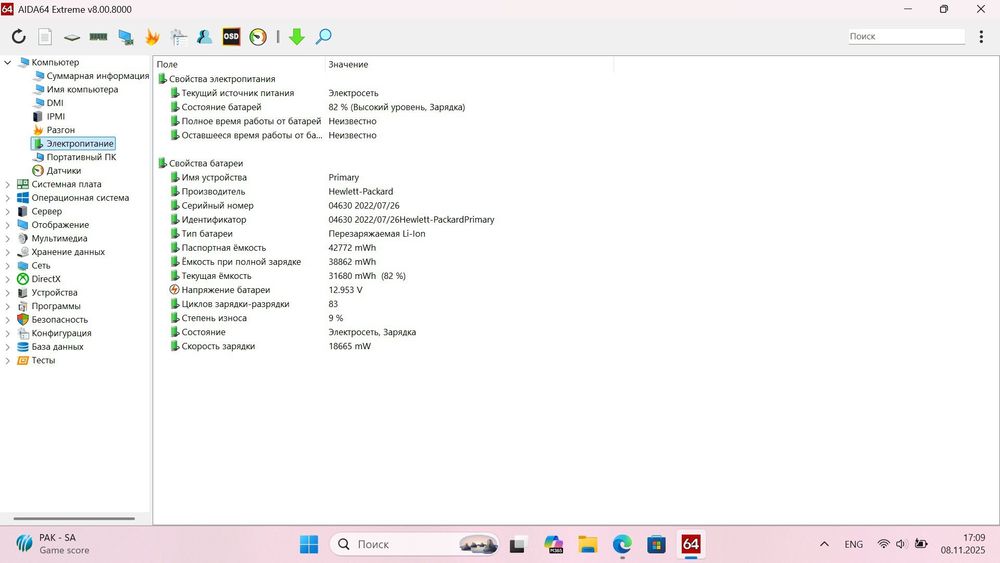Launch the system stability flame icon
Viewport: 1000px width, 563px height.
[152, 37]
